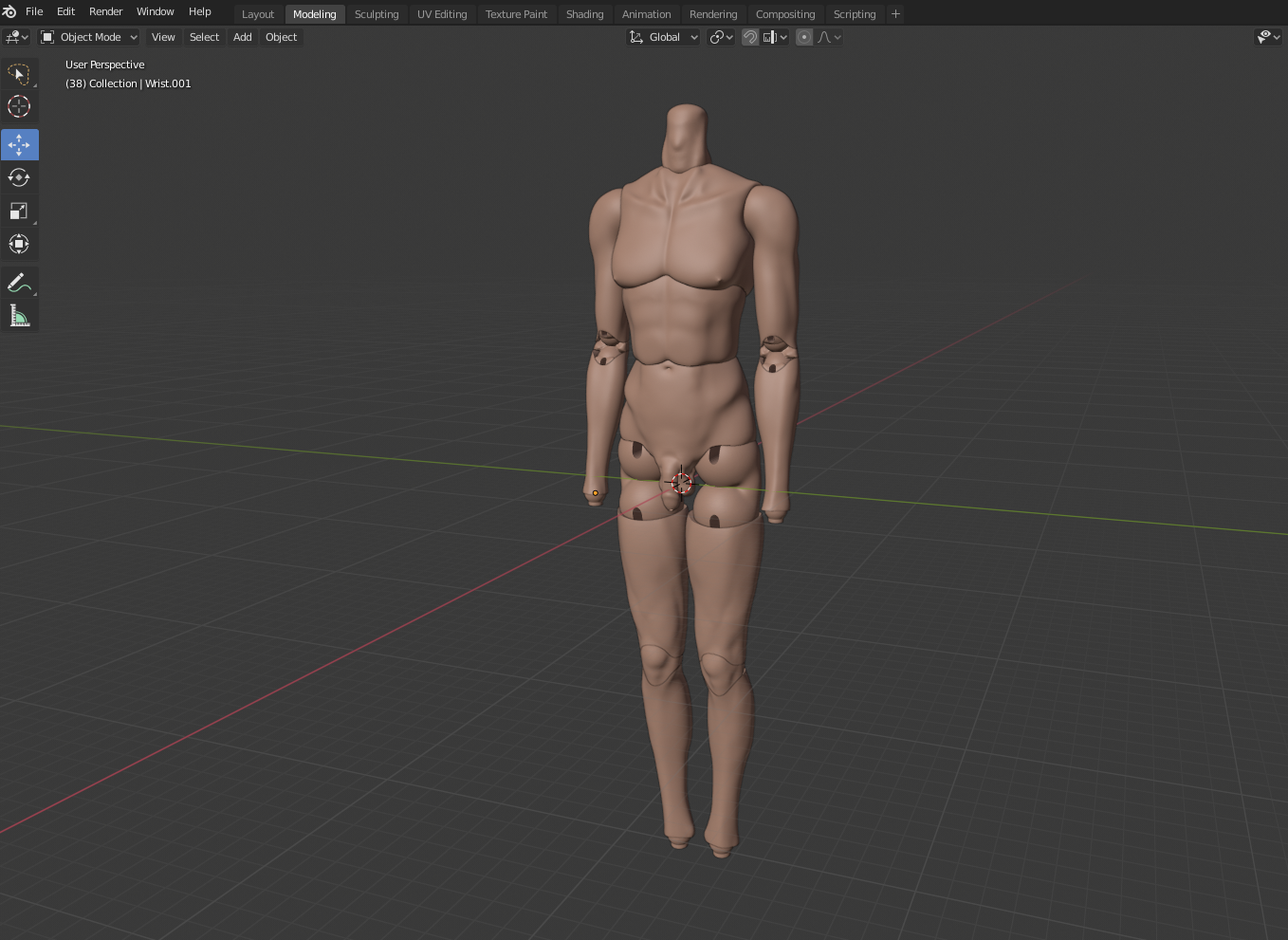Viewport: 1288px width, 940px height.
Task: Open viewport visibility and selectability dropdown
Action: [x=1268, y=37]
